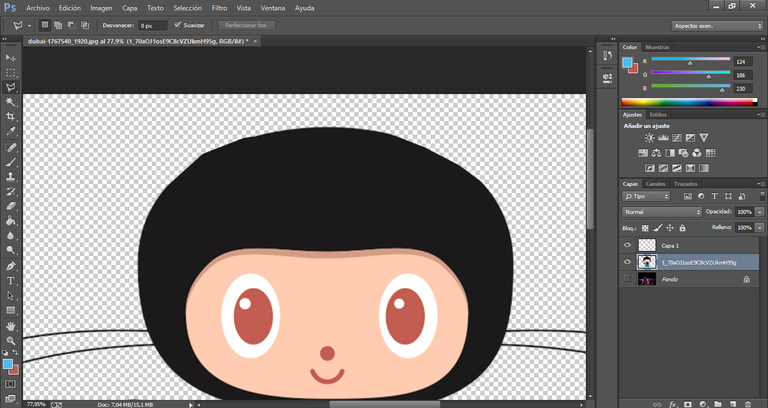The width and height of the screenshot is (768, 408).
Task: Toggle the Suavizar checkbox
Action: pos(175,24)
